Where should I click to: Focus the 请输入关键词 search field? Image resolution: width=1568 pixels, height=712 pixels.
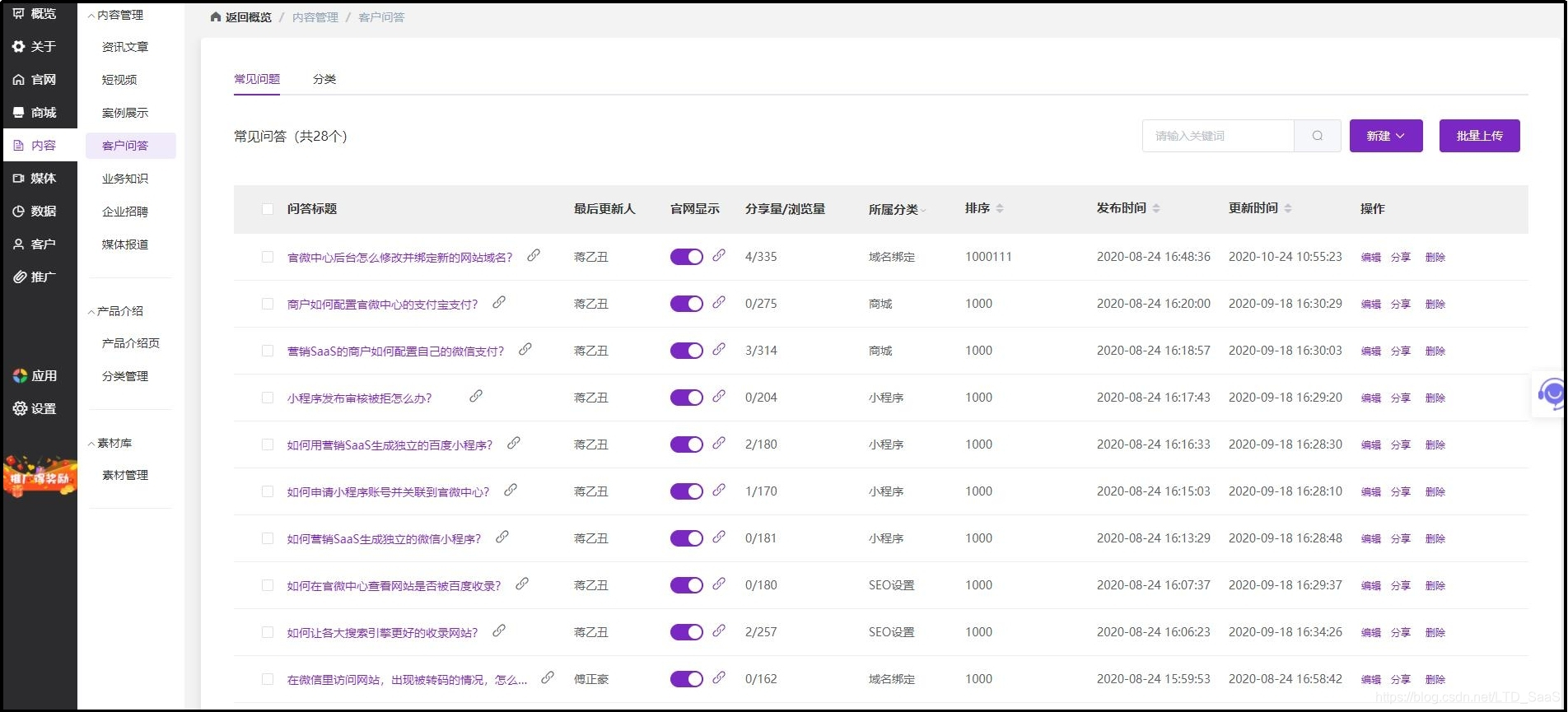coord(1218,136)
